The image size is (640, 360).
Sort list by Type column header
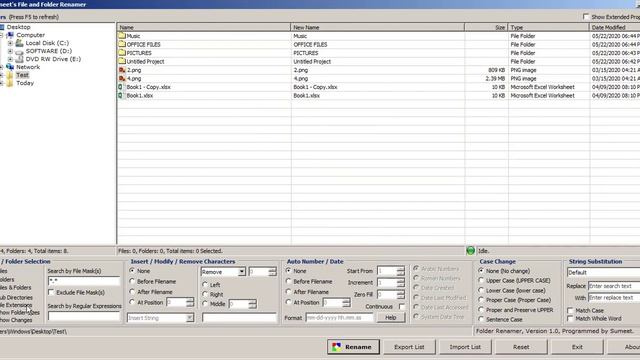pyautogui.click(x=549, y=27)
